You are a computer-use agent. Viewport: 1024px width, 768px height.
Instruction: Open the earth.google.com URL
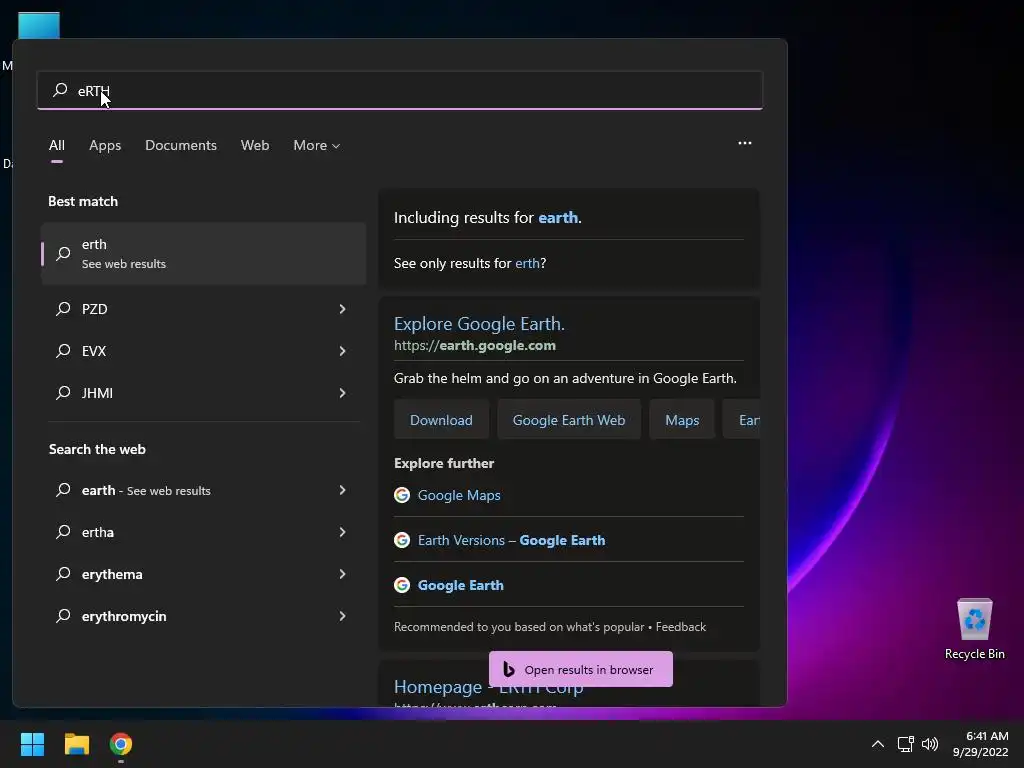pos(475,345)
